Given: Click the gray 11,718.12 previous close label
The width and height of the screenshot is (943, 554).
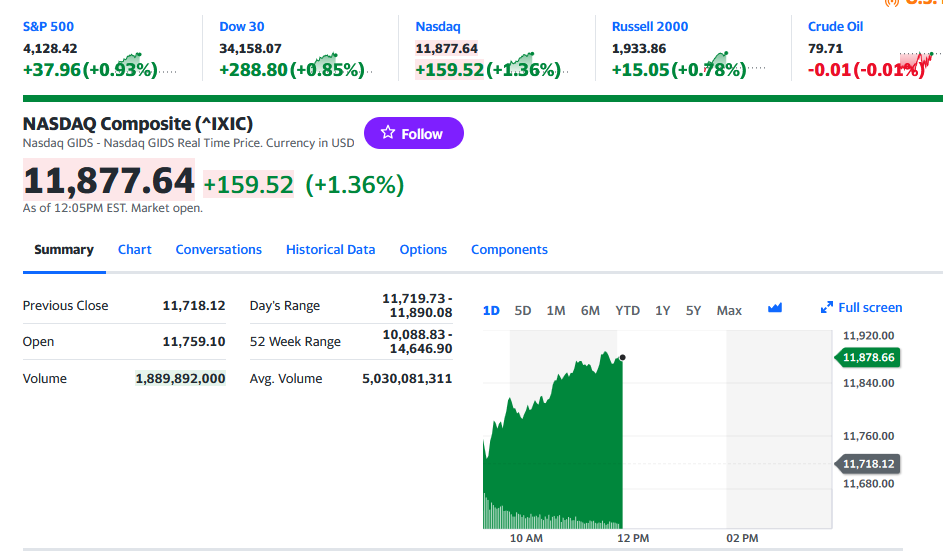Looking at the screenshot, I should click(x=867, y=464).
